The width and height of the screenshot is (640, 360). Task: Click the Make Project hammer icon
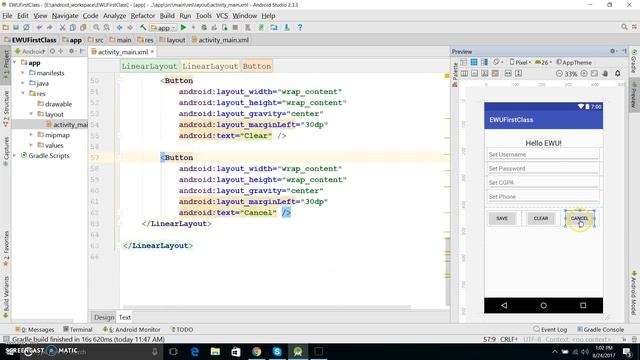(x=143, y=27)
